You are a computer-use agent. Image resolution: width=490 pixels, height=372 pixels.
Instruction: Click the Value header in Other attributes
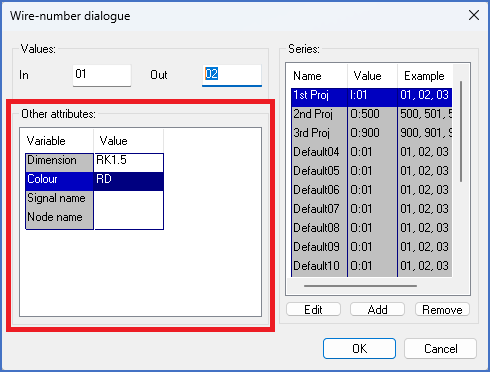pyautogui.click(x=129, y=141)
